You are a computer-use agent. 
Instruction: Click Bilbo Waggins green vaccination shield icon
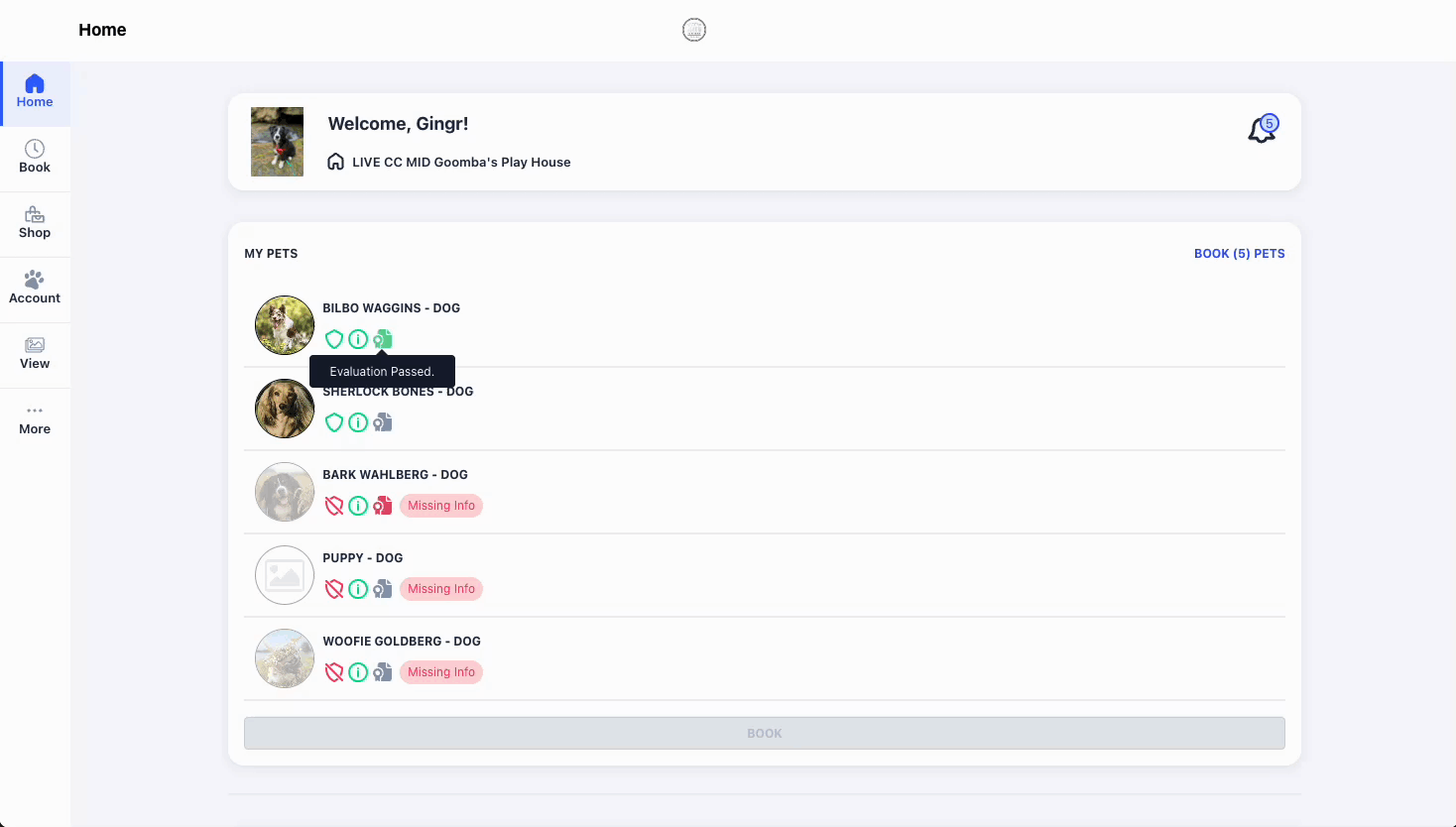pos(334,339)
